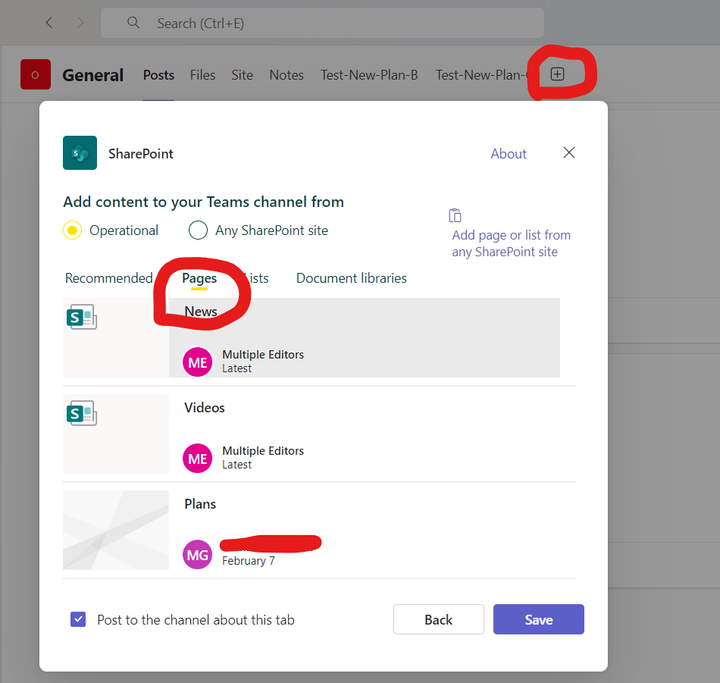This screenshot has height=683, width=720.
Task: Click the Videos page SharePoint icon
Action: [82, 413]
